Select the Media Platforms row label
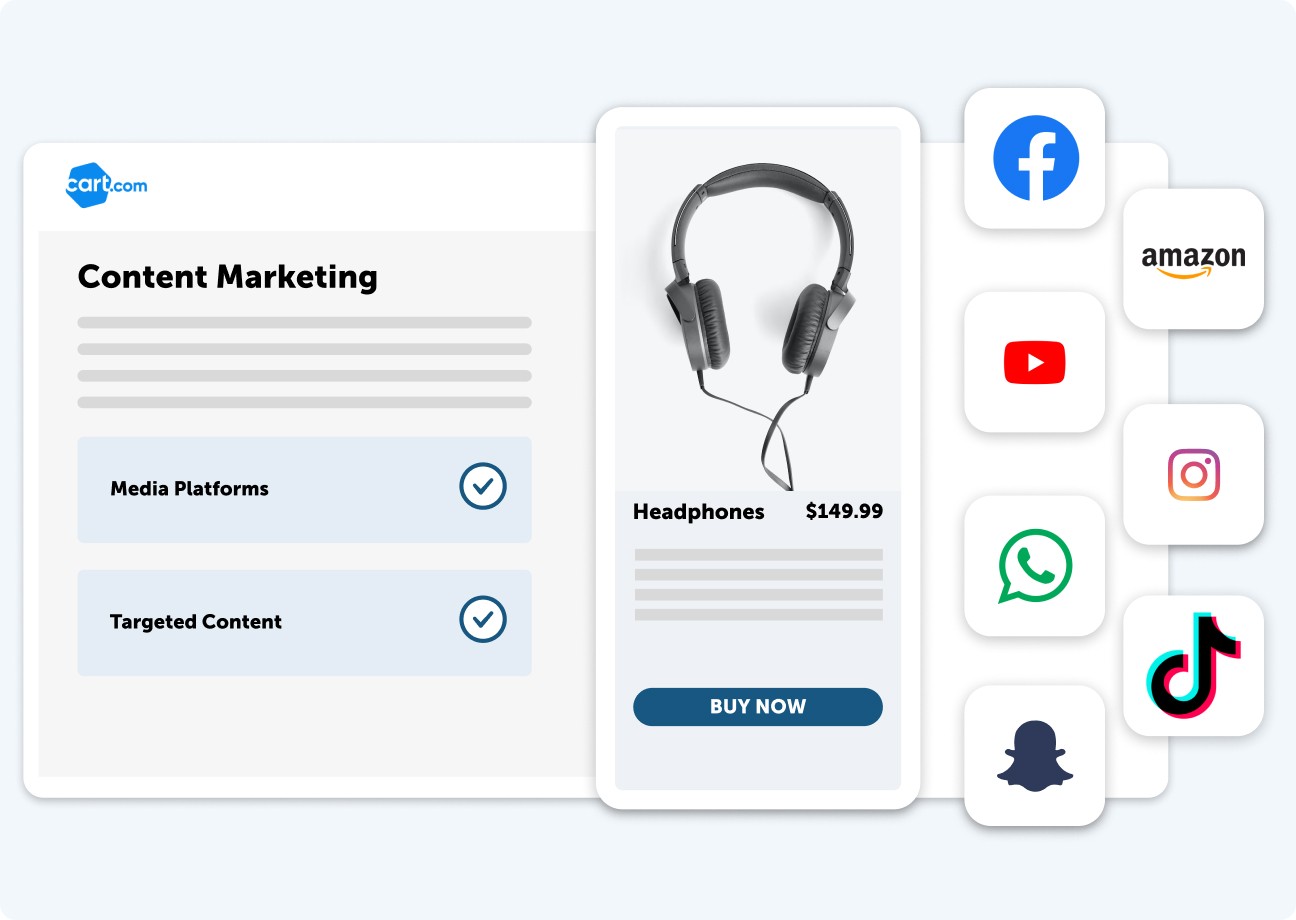Viewport: 1296px width, 920px height. [x=189, y=489]
